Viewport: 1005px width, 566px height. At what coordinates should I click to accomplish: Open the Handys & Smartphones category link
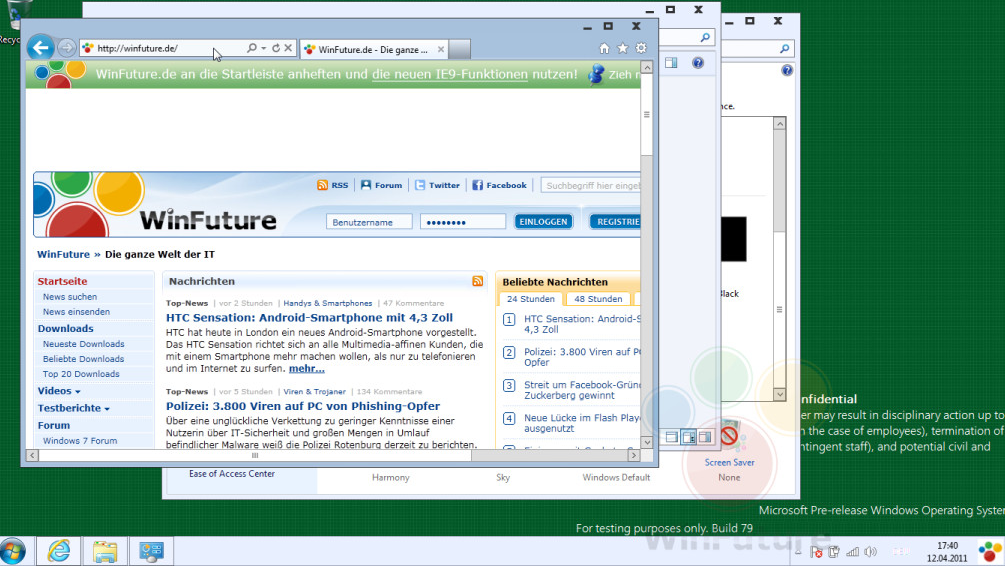pyautogui.click(x=328, y=303)
